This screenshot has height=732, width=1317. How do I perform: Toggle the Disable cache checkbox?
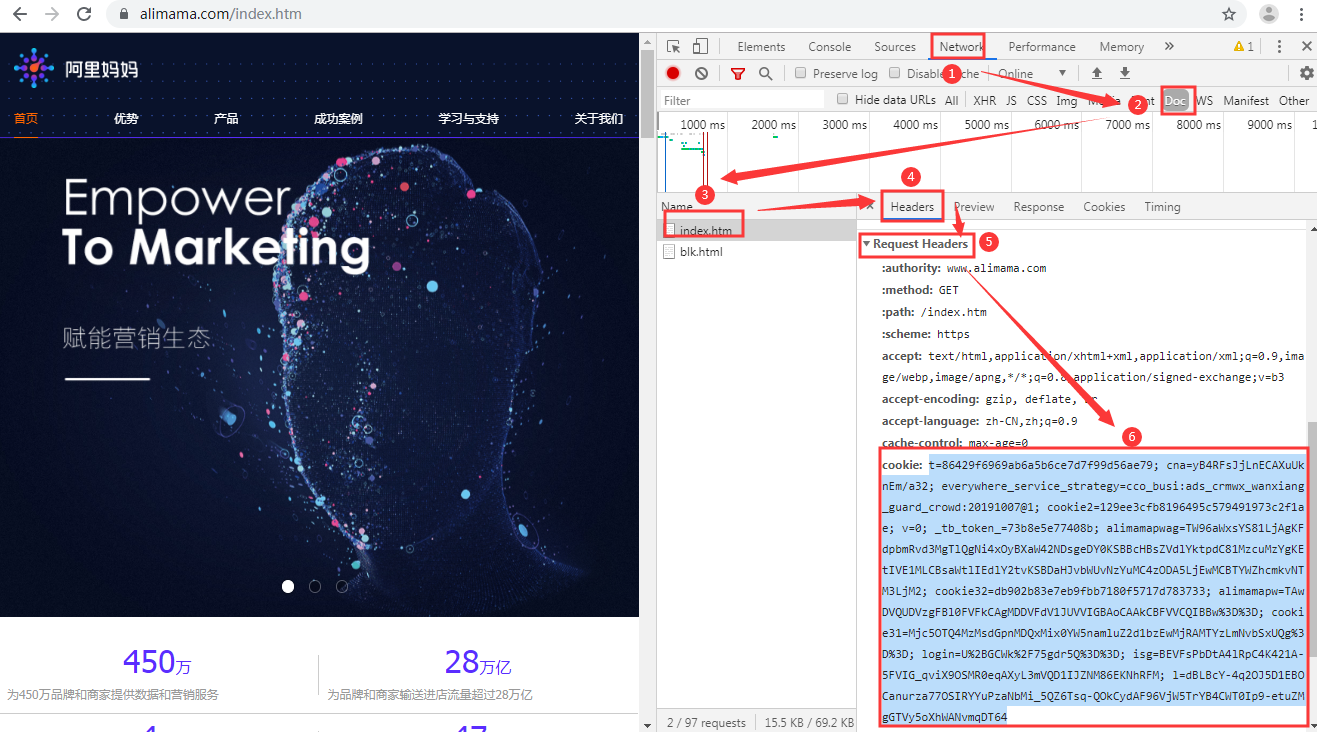895,73
